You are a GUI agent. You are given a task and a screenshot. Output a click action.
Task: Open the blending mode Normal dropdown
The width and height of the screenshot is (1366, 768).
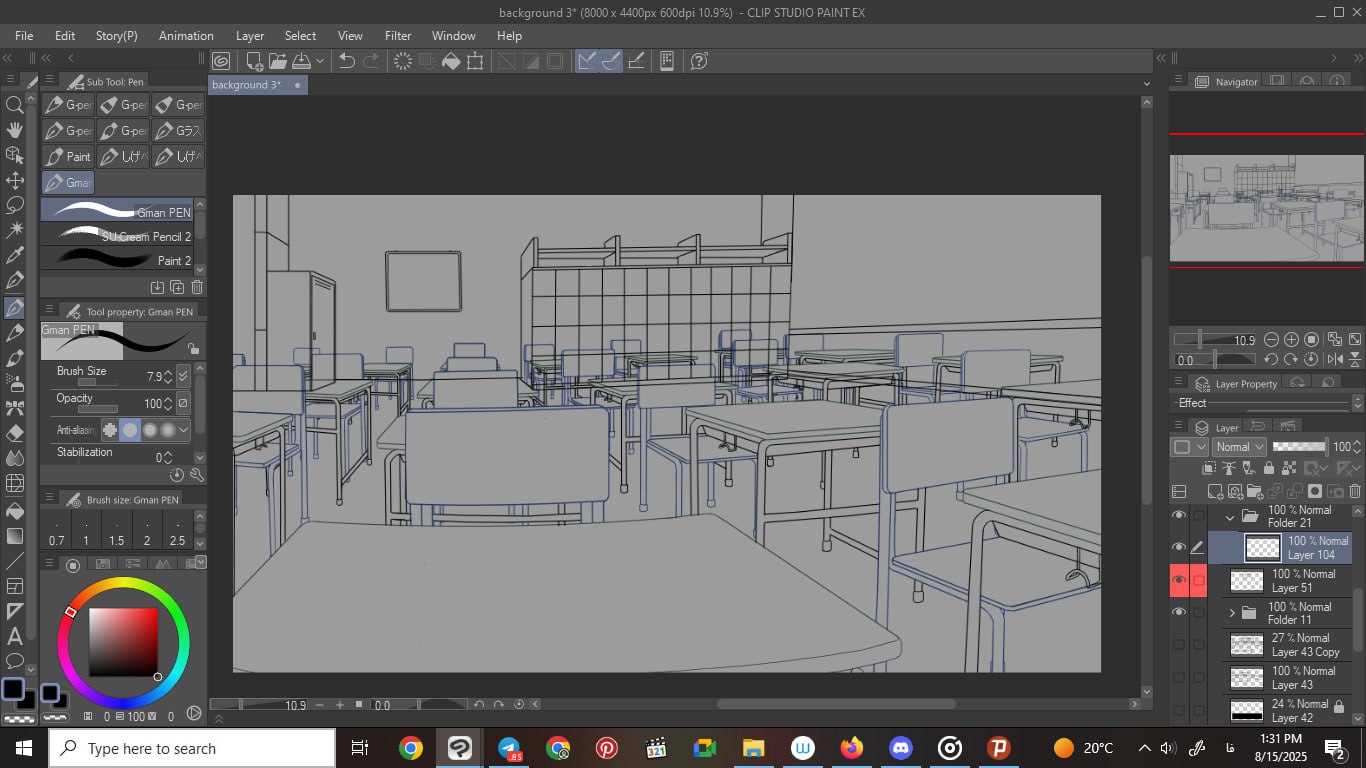(x=1239, y=447)
